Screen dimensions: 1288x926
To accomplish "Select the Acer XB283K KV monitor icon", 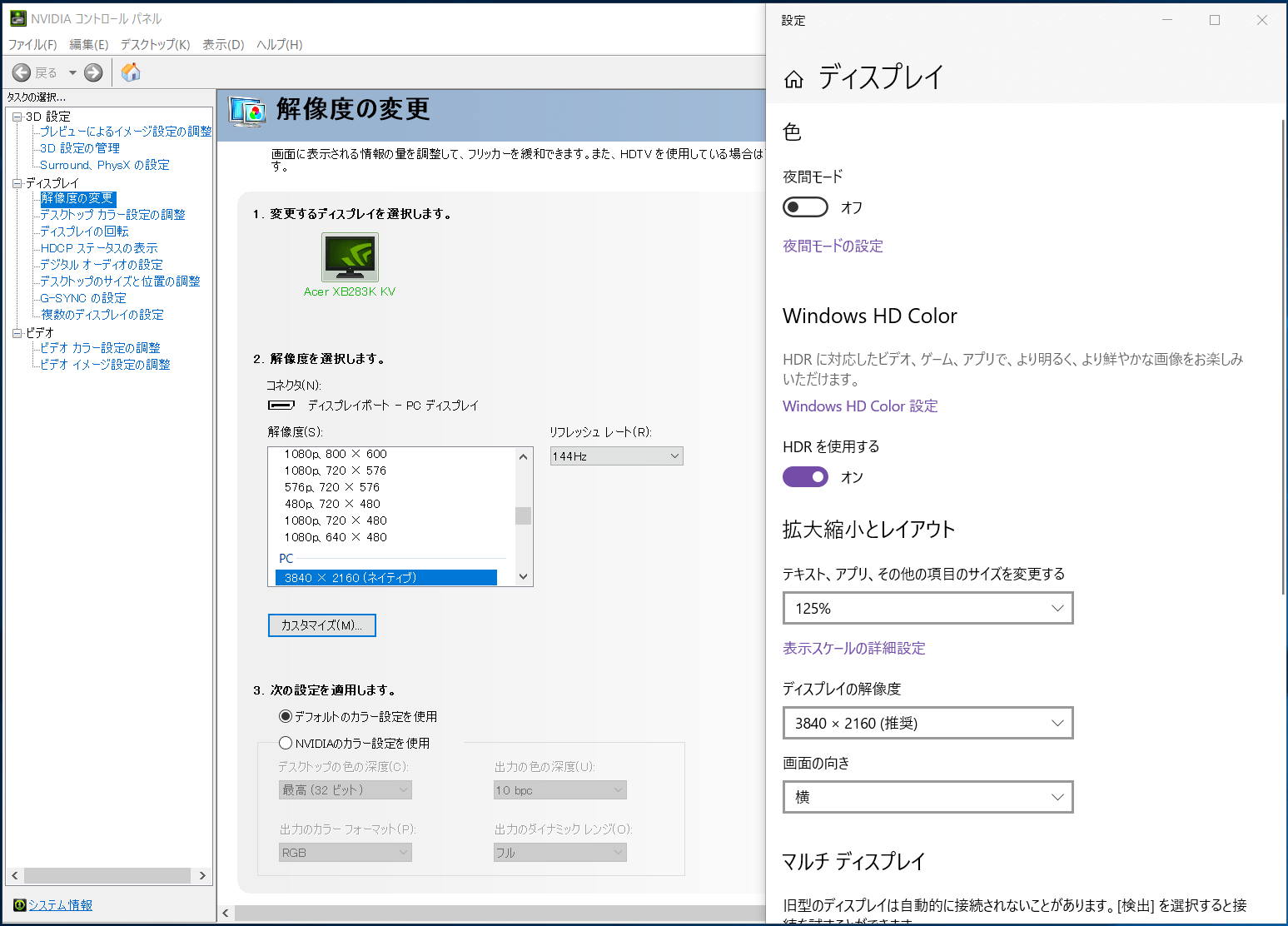I will point(350,257).
